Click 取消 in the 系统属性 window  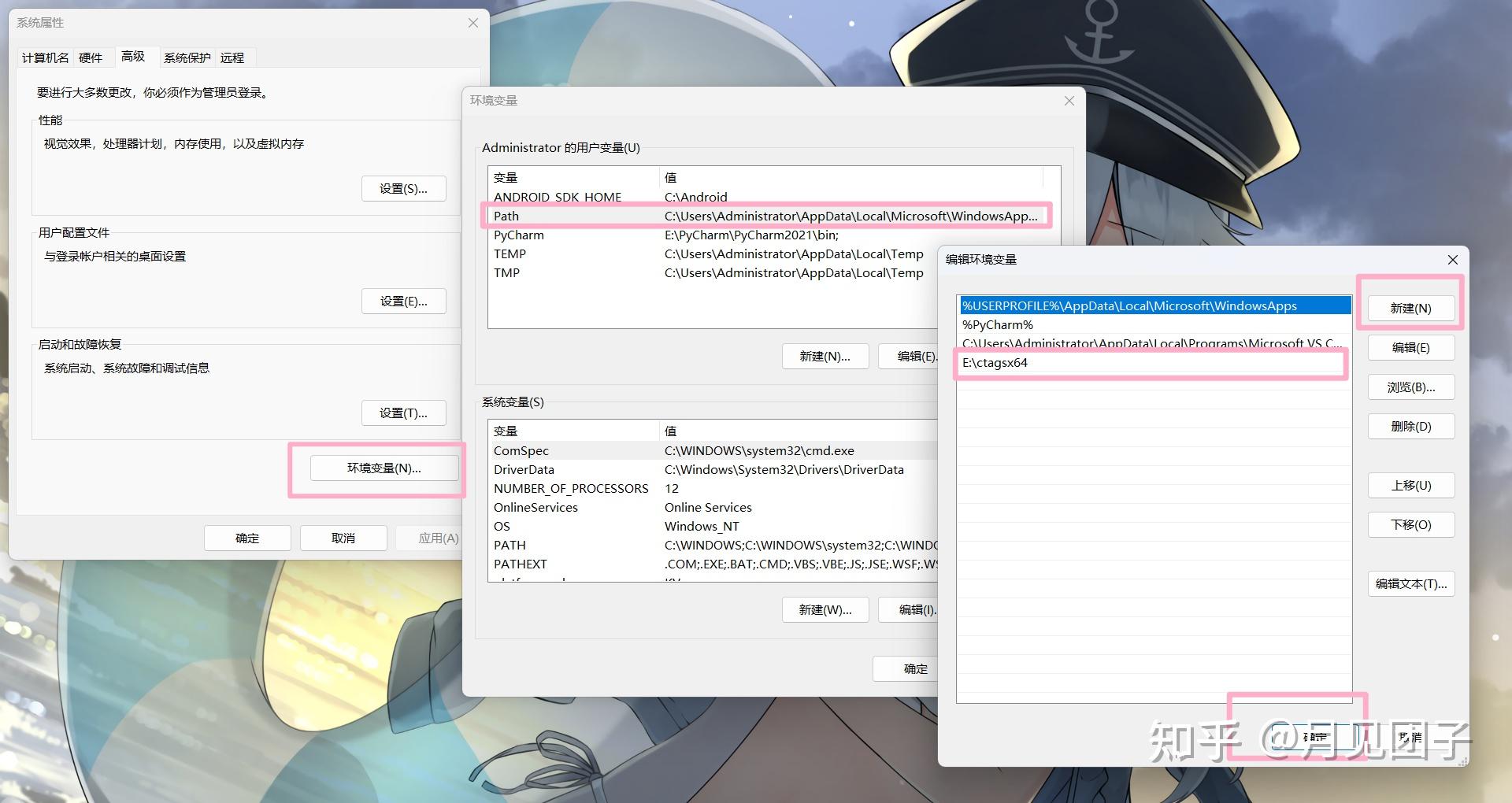point(343,538)
